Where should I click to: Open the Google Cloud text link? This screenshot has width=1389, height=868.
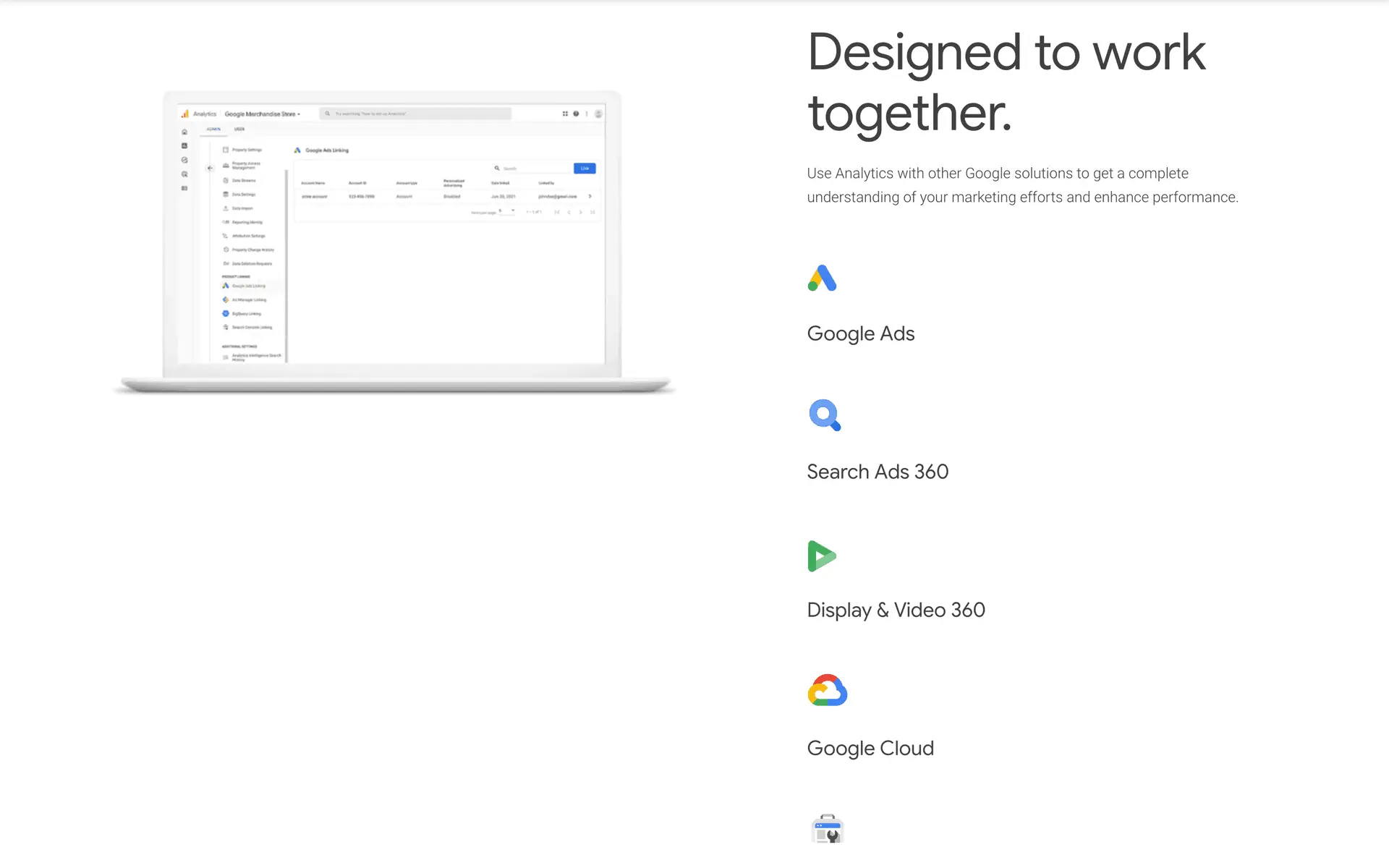(870, 748)
